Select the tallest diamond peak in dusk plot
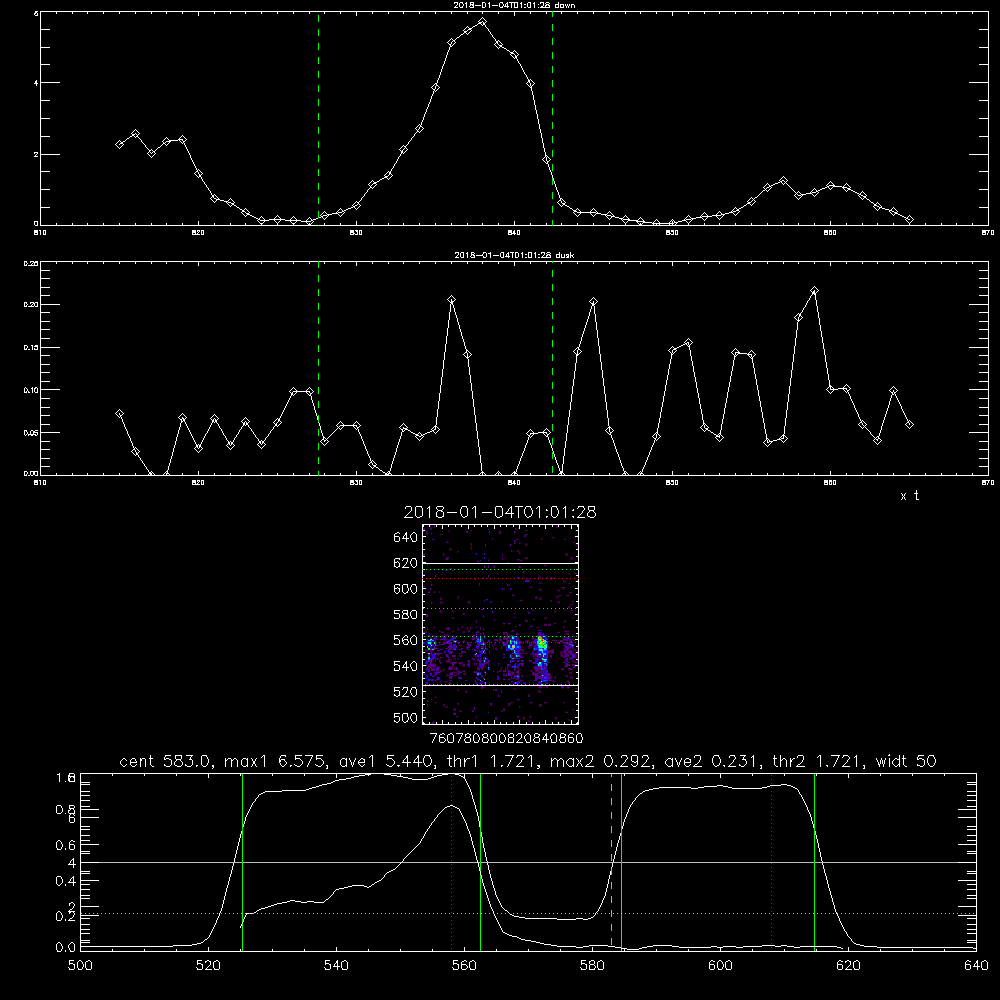 tap(814, 291)
